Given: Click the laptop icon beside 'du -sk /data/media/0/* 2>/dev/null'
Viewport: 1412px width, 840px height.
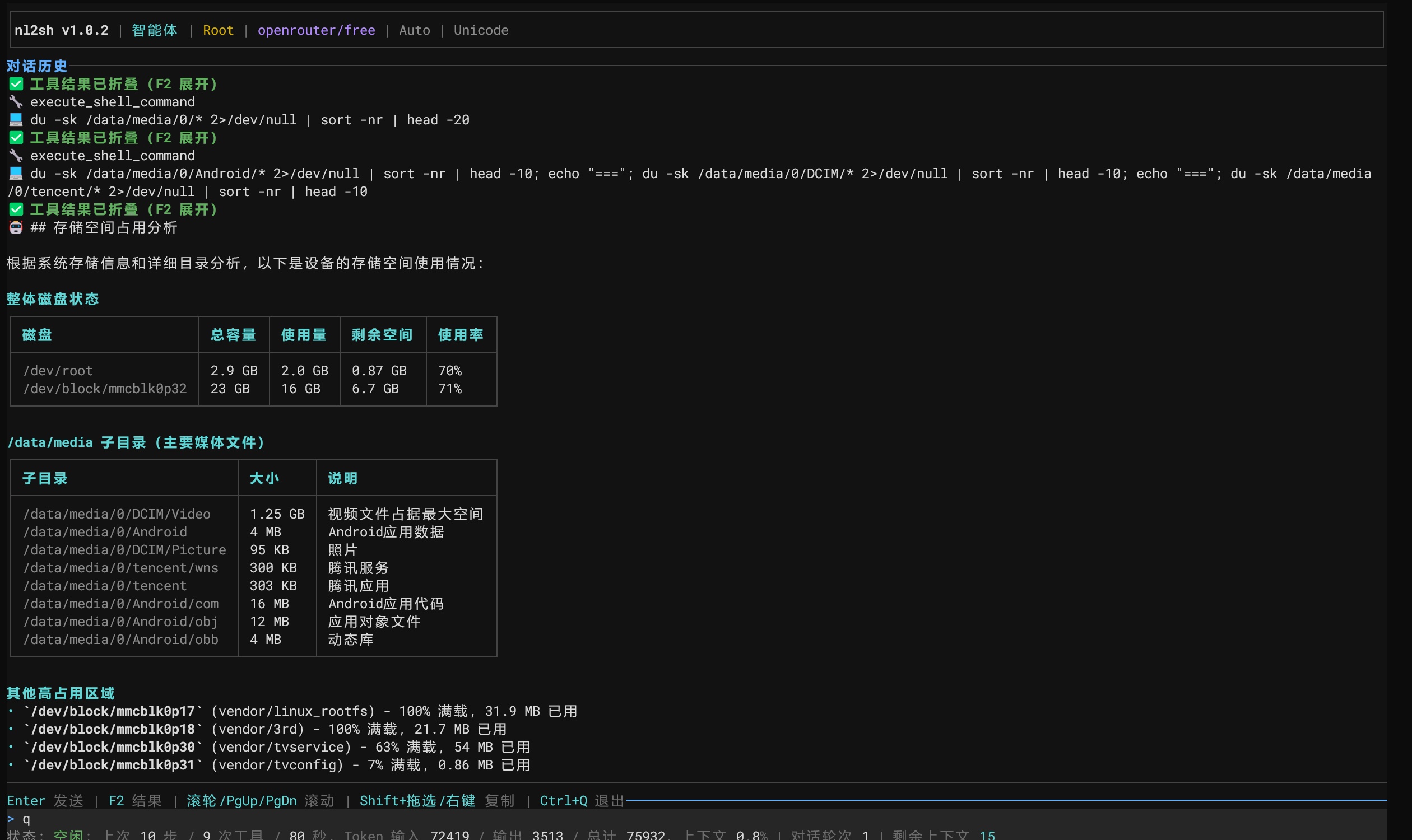Looking at the screenshot, I should click(x=16, y=119).
